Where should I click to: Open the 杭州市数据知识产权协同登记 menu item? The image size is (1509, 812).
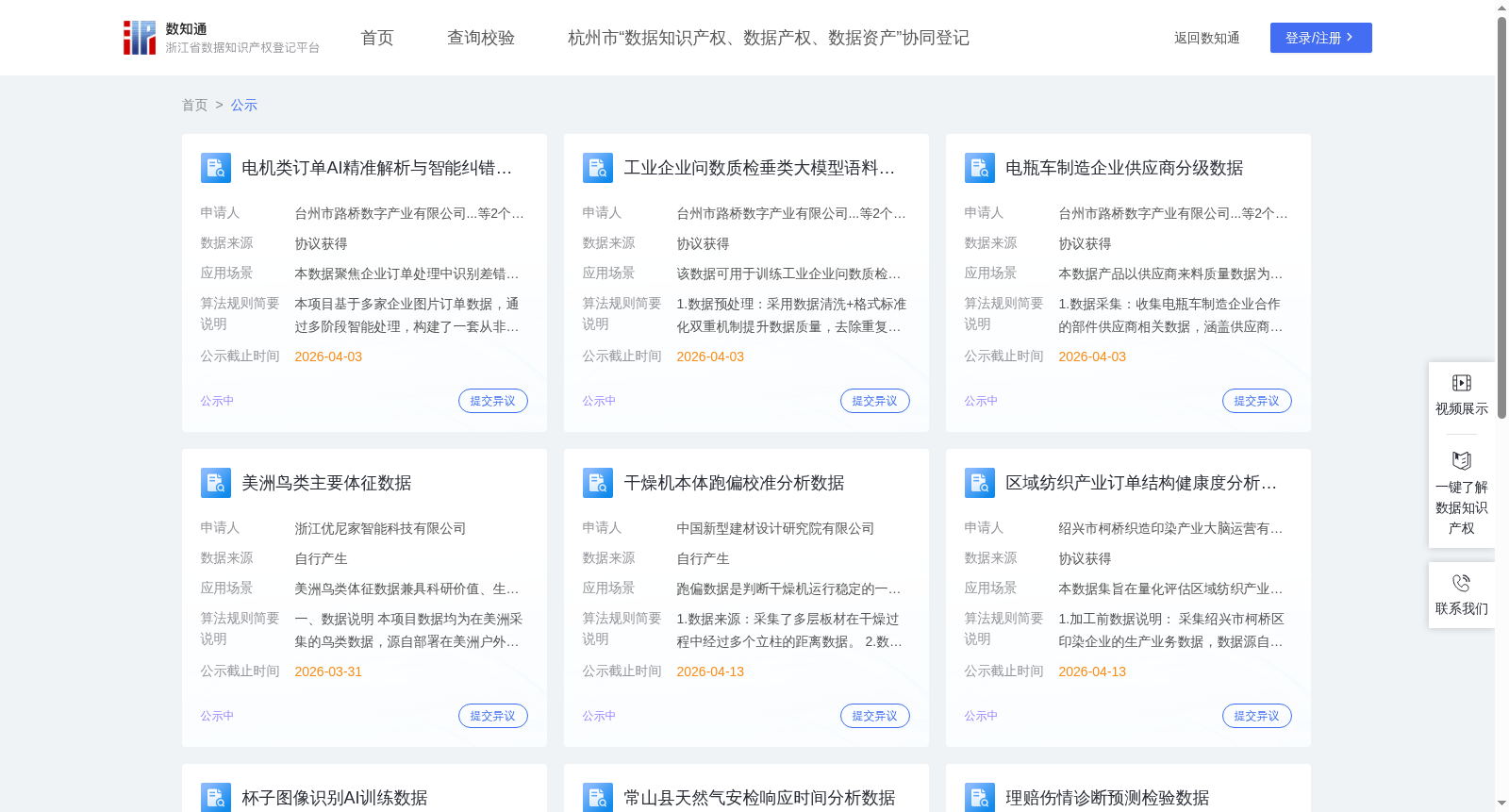pyautogui.click(x=769, y=38)
